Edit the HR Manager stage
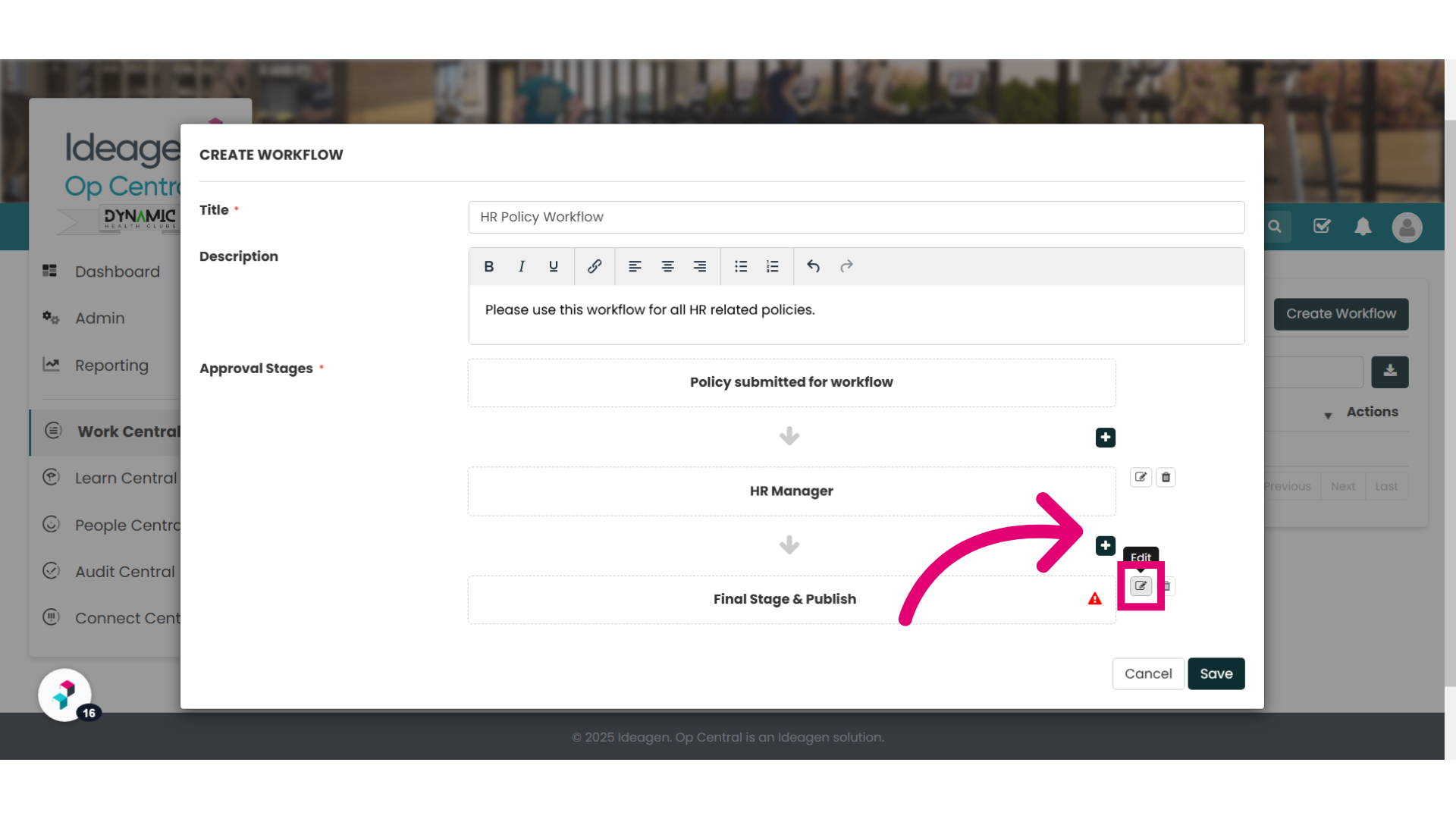The width and height of the screenshot is (1456, 819). pyautogui.click(x=1141, y=477)
